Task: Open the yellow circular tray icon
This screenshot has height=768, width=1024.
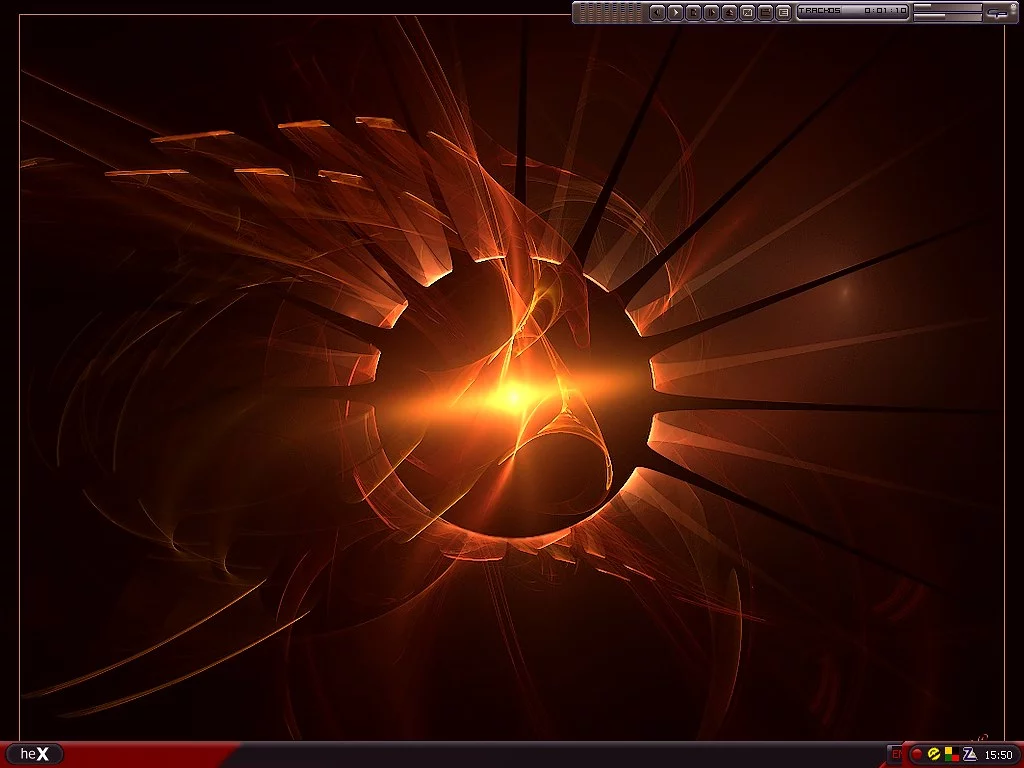Action: pos(933,754)
